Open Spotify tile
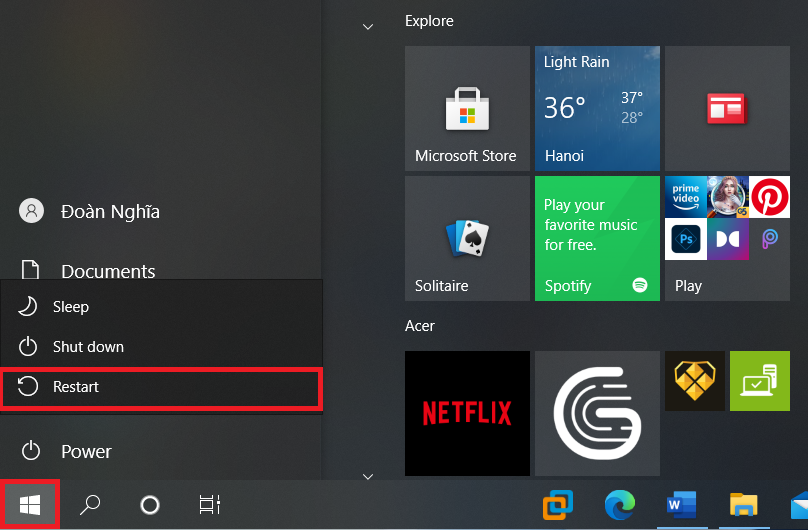Screen dimensions: 808x530 point(597,238)
